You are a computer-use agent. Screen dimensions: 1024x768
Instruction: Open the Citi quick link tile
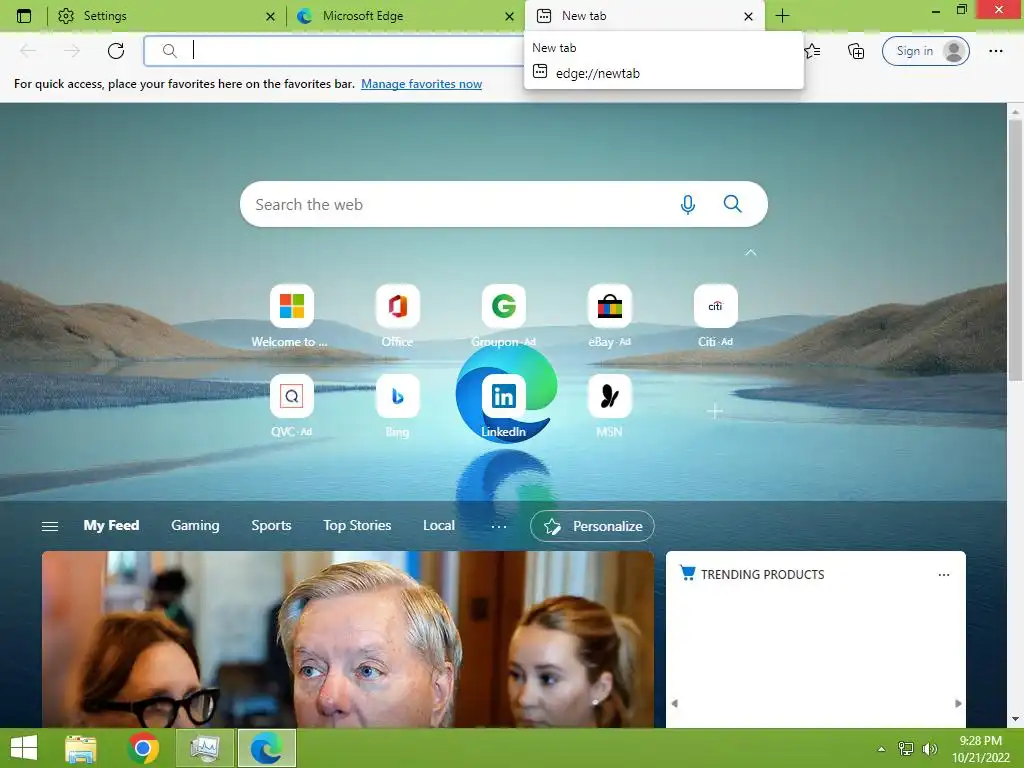[715, 316]
